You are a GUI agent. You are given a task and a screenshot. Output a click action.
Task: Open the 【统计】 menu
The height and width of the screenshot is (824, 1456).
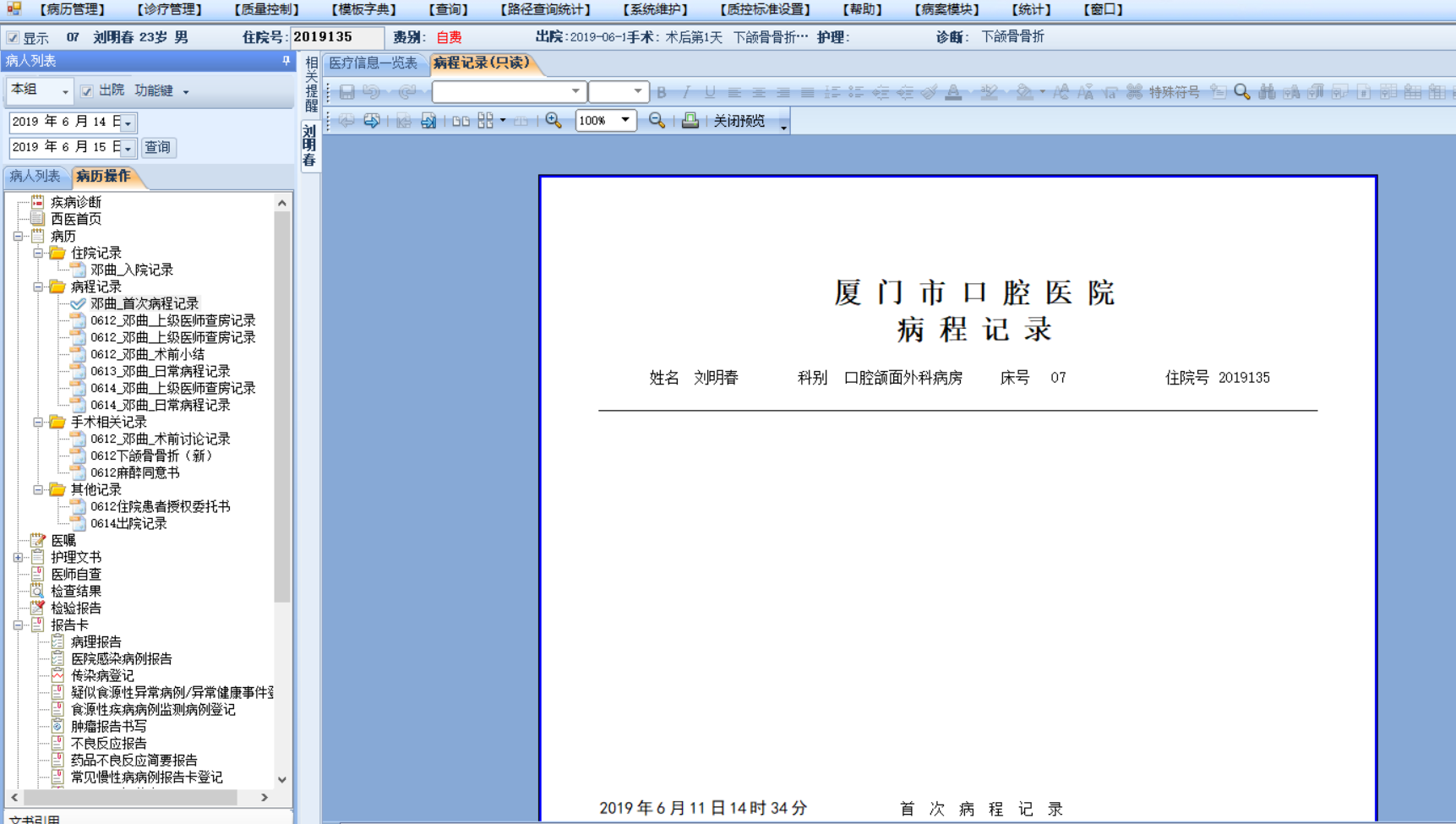pos(1031,9)
